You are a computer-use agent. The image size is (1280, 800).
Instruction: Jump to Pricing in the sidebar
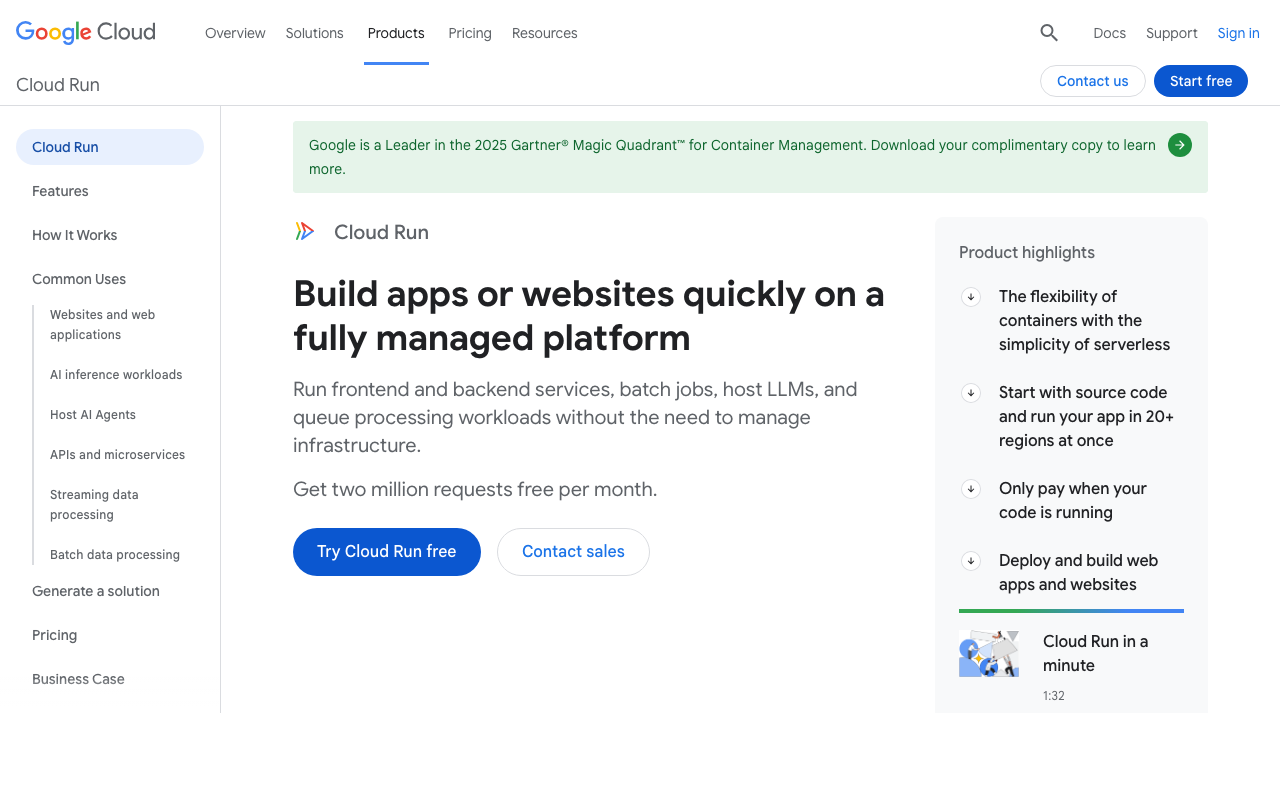pyautogui.click(x=54, y=635)
